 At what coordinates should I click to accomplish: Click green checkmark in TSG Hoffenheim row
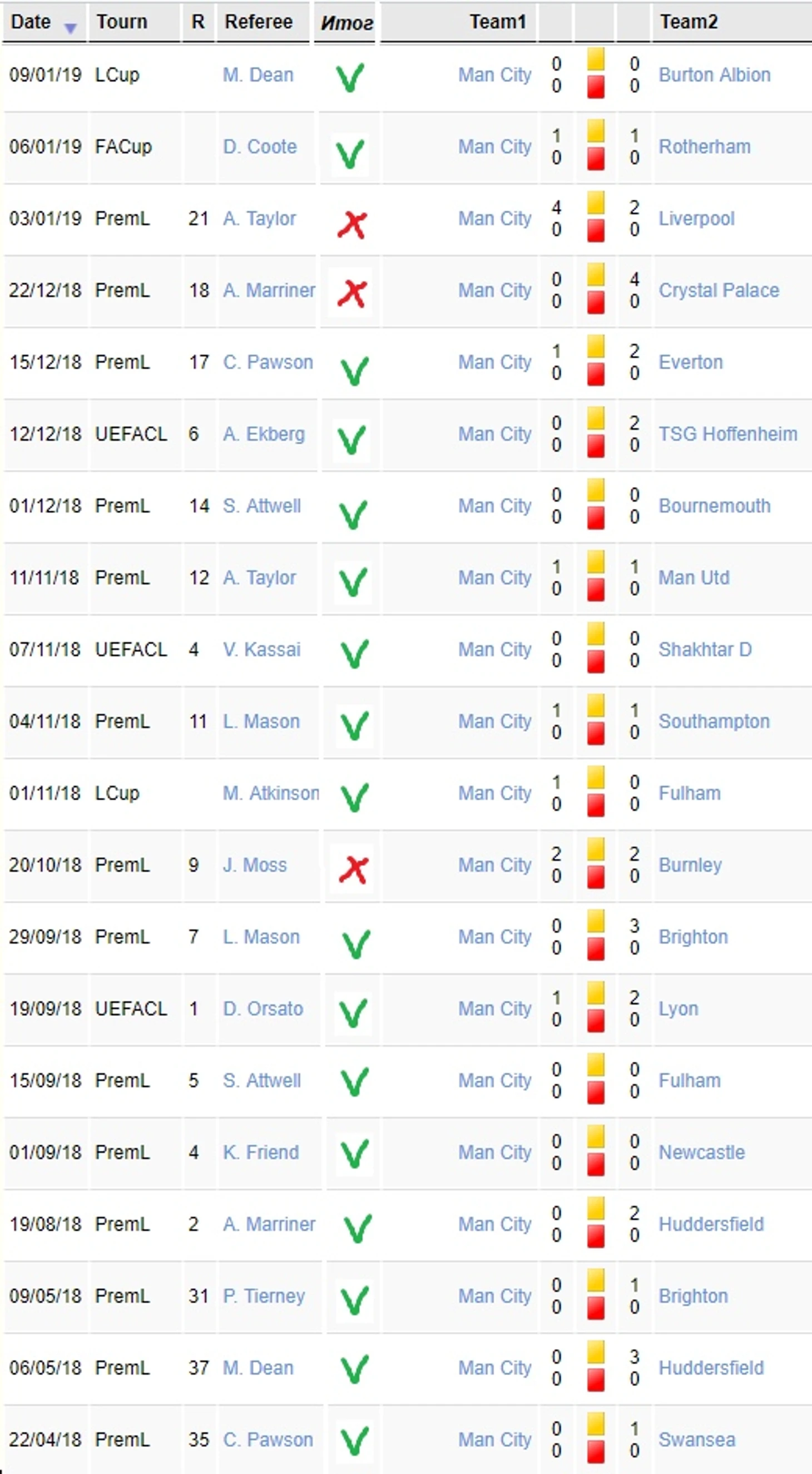[x=352, y=439]
